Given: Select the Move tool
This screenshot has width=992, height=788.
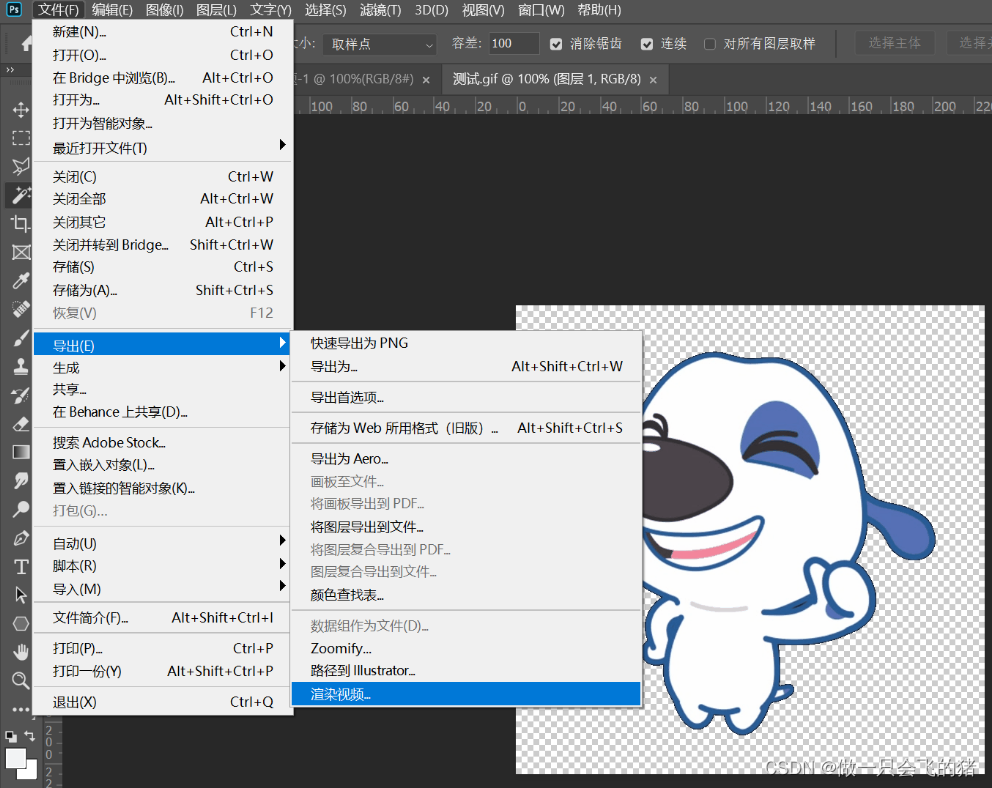Looking at the screenshot, I should 20,109.
